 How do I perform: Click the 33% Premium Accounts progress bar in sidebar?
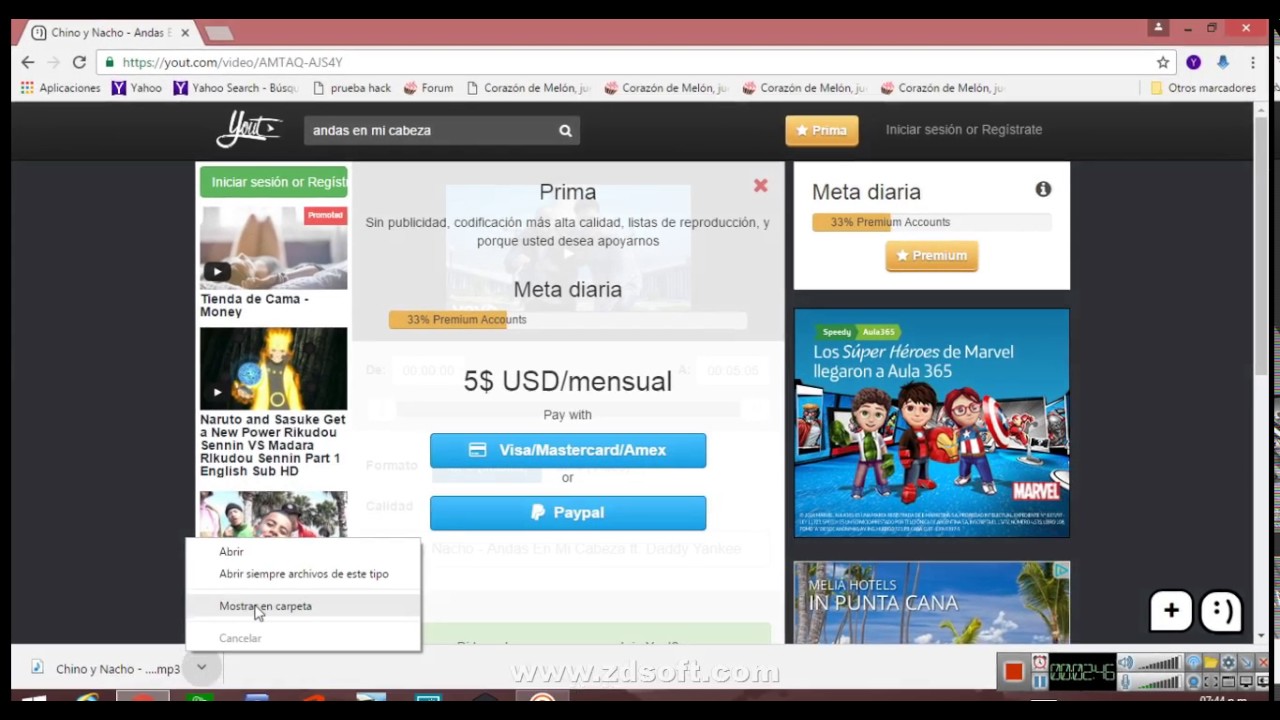point(931,222)
